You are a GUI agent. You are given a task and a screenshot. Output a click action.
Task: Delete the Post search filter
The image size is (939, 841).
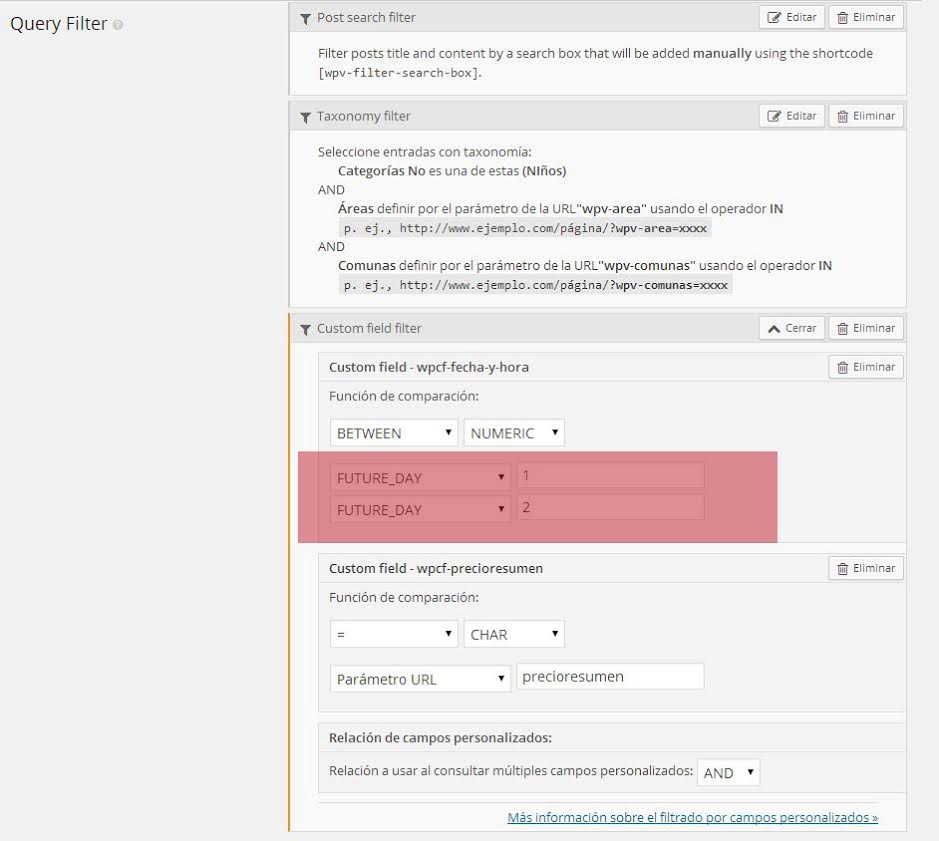click(866, 17)
